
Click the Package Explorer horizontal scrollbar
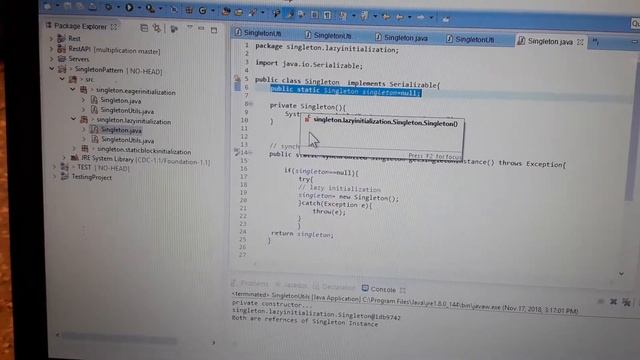click(119, 339)
